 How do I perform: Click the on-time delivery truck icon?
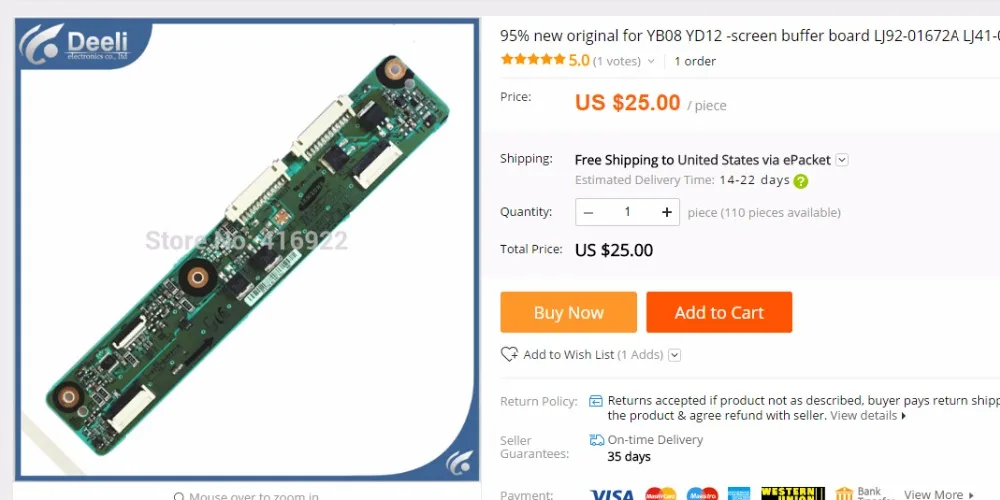[596, 439]
